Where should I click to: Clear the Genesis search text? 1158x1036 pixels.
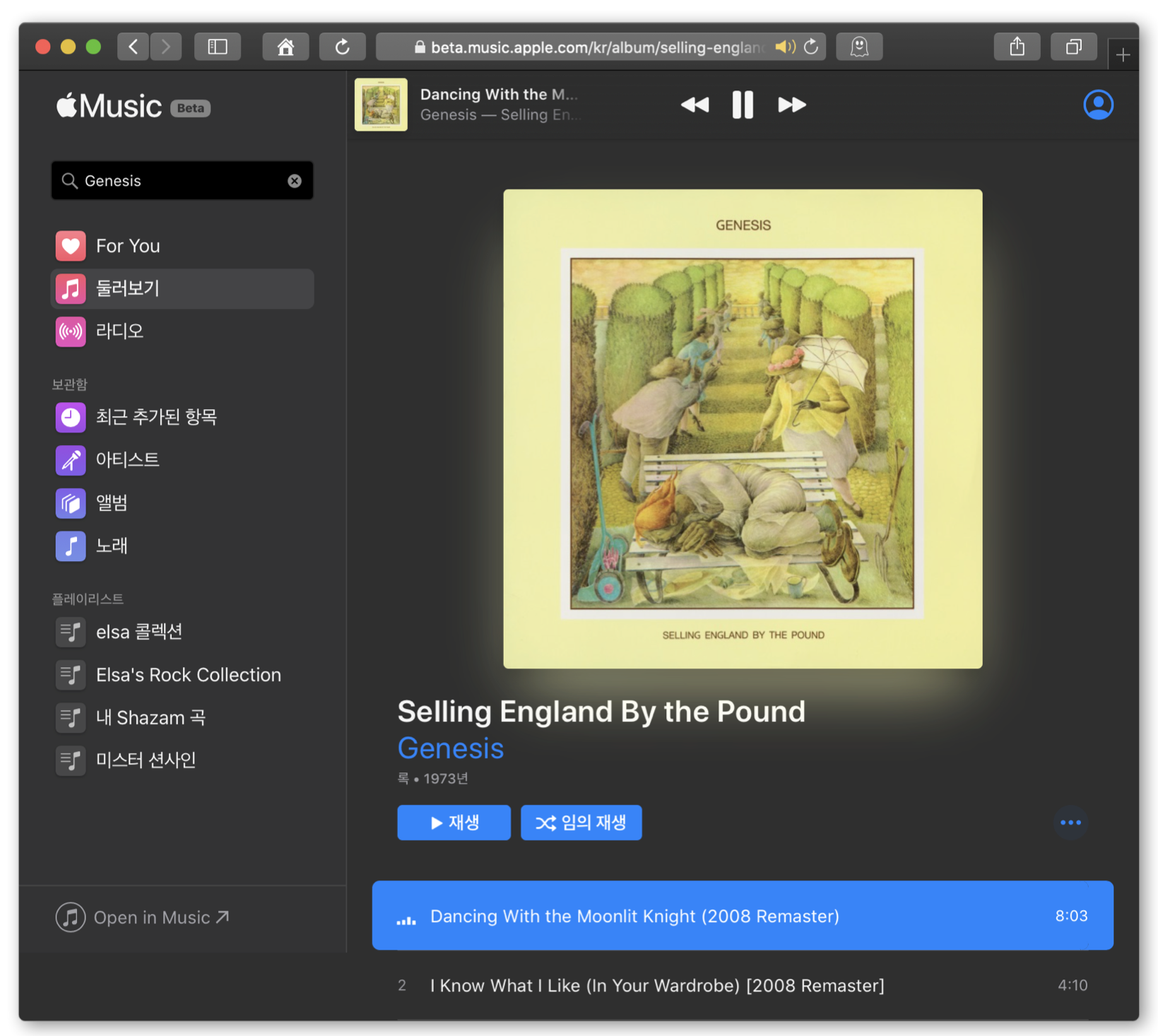(295, 181)
